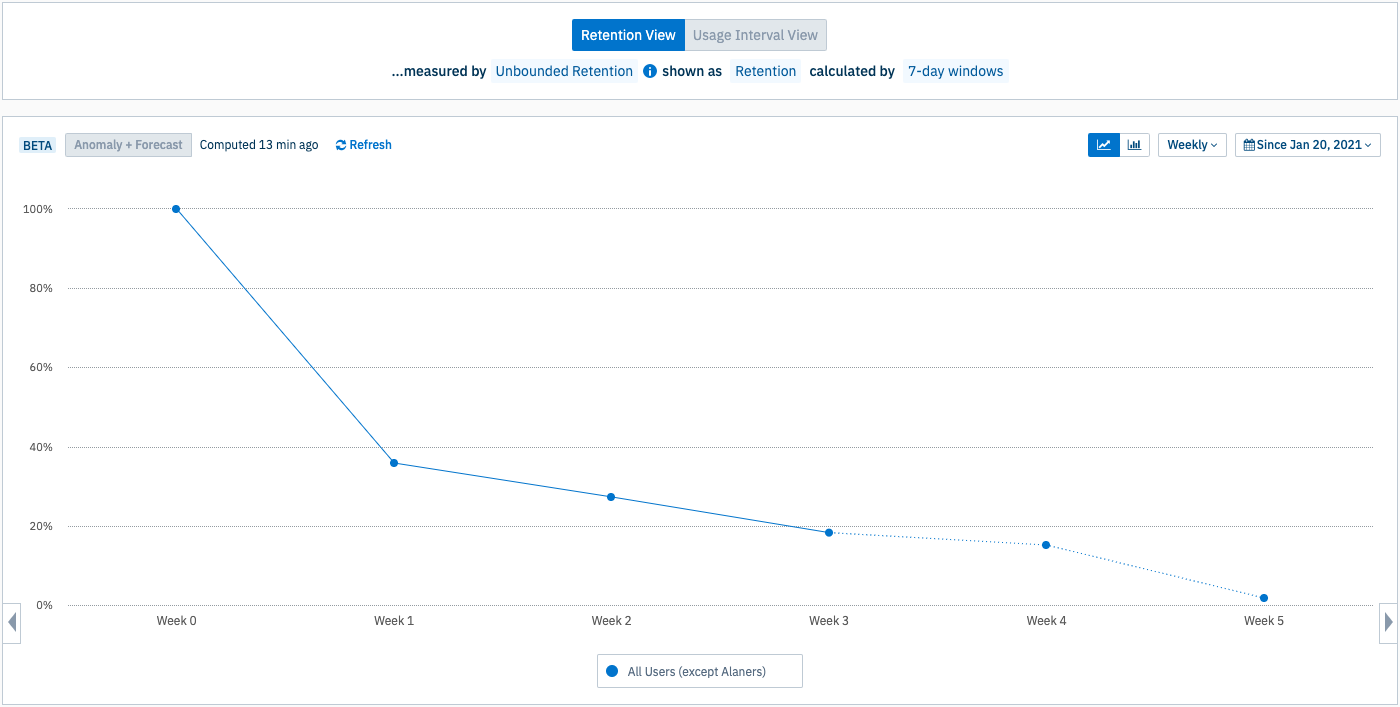Screen dimensions: 1400x707
Task: Toggle the All Users (except Alaners) legend series
Action: (699, 671)
